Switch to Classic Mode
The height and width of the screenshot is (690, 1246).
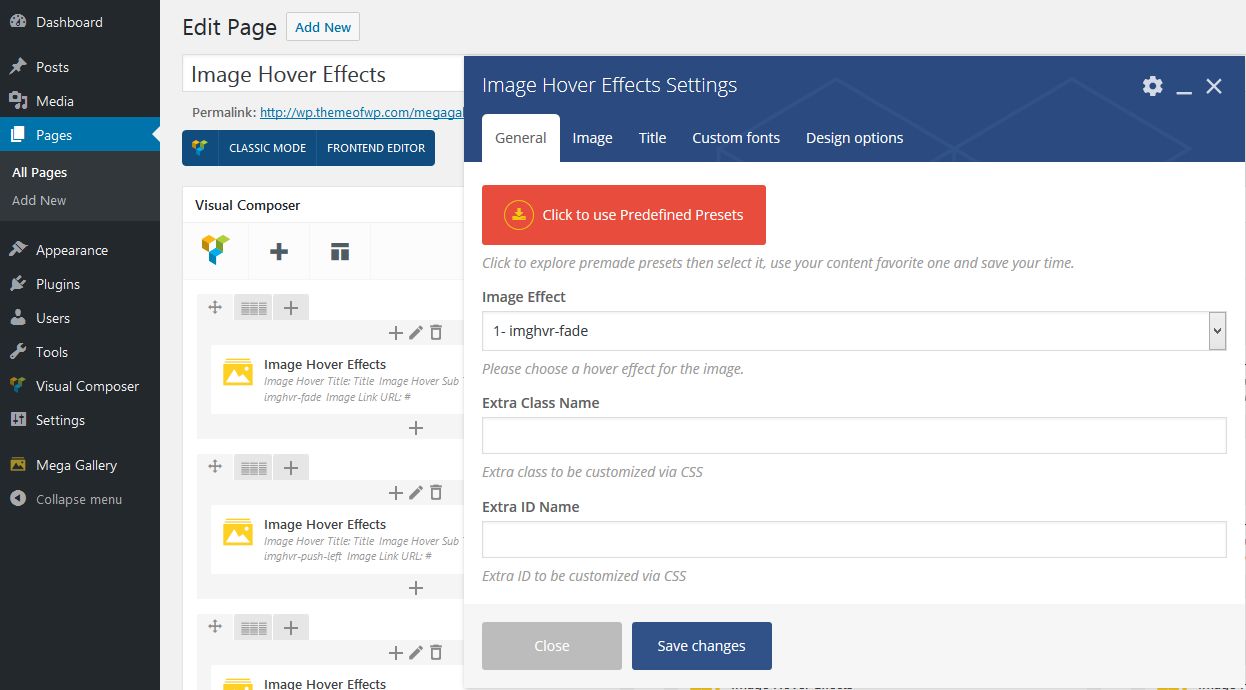point(267,148)
